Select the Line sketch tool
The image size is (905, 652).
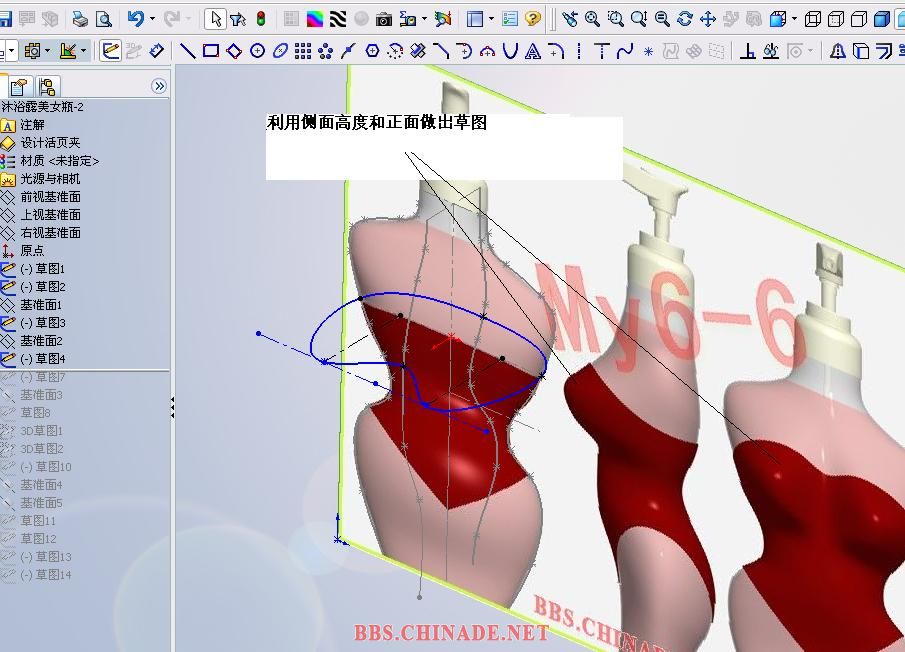coord(188,51)
